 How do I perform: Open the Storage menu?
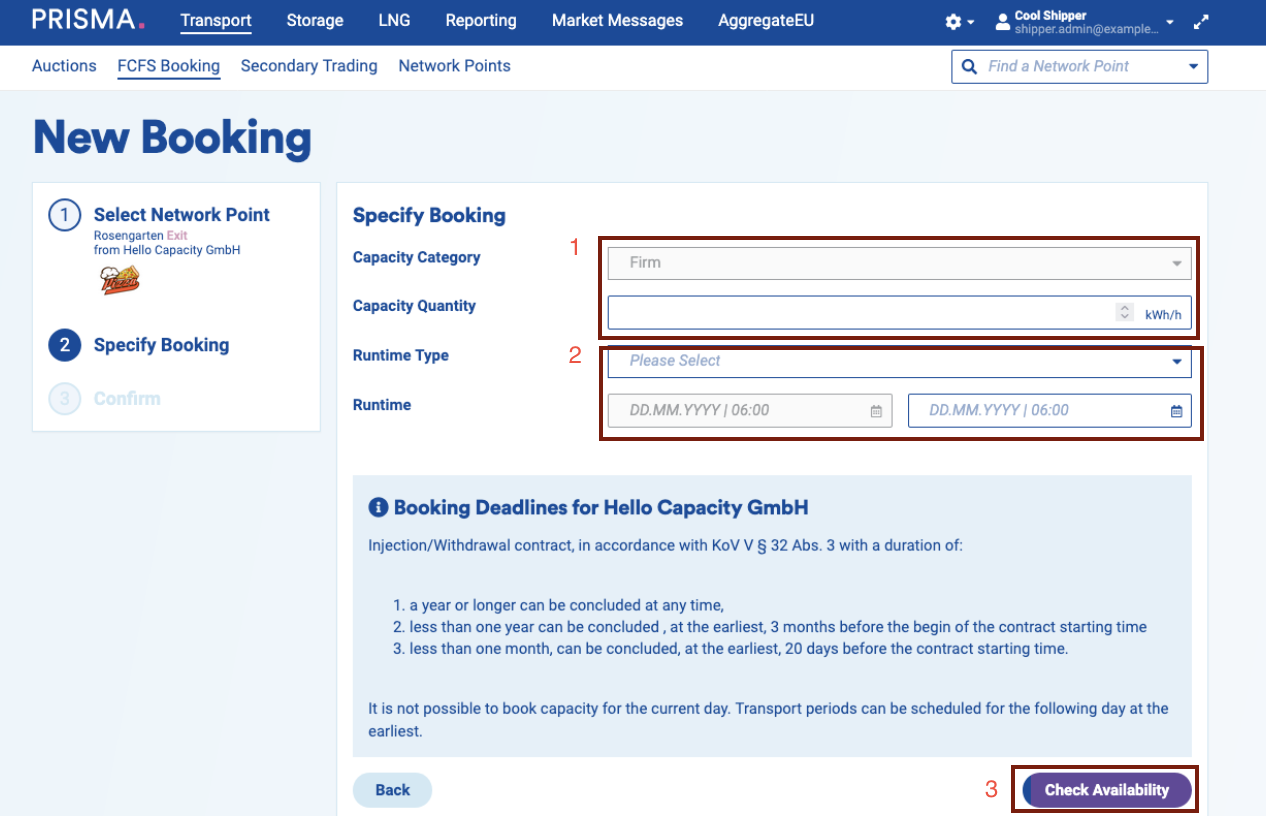(314, 20)
